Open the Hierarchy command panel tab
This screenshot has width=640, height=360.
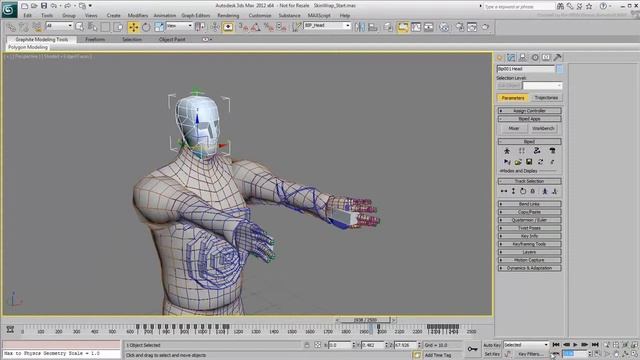pyautogui.click(x=523, y=58)
